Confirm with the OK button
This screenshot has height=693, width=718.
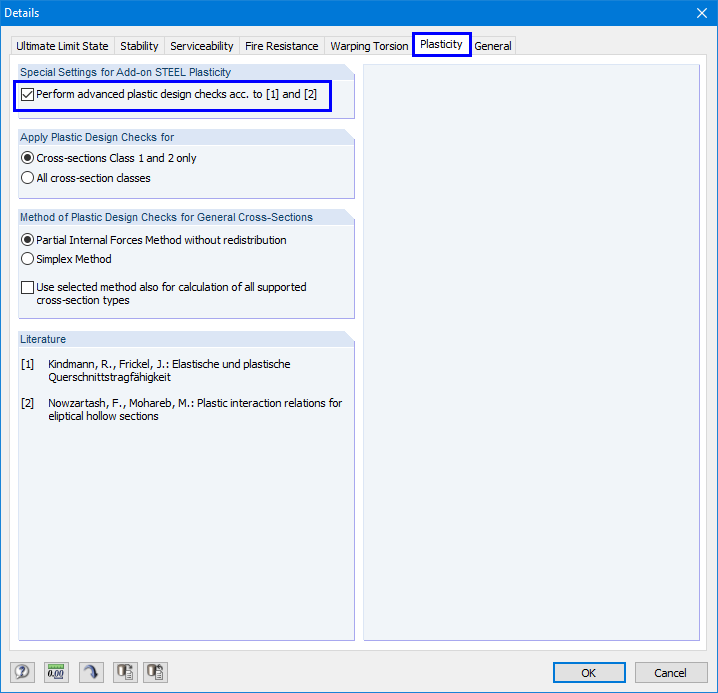pyautogui.click(x=589, y=672)
